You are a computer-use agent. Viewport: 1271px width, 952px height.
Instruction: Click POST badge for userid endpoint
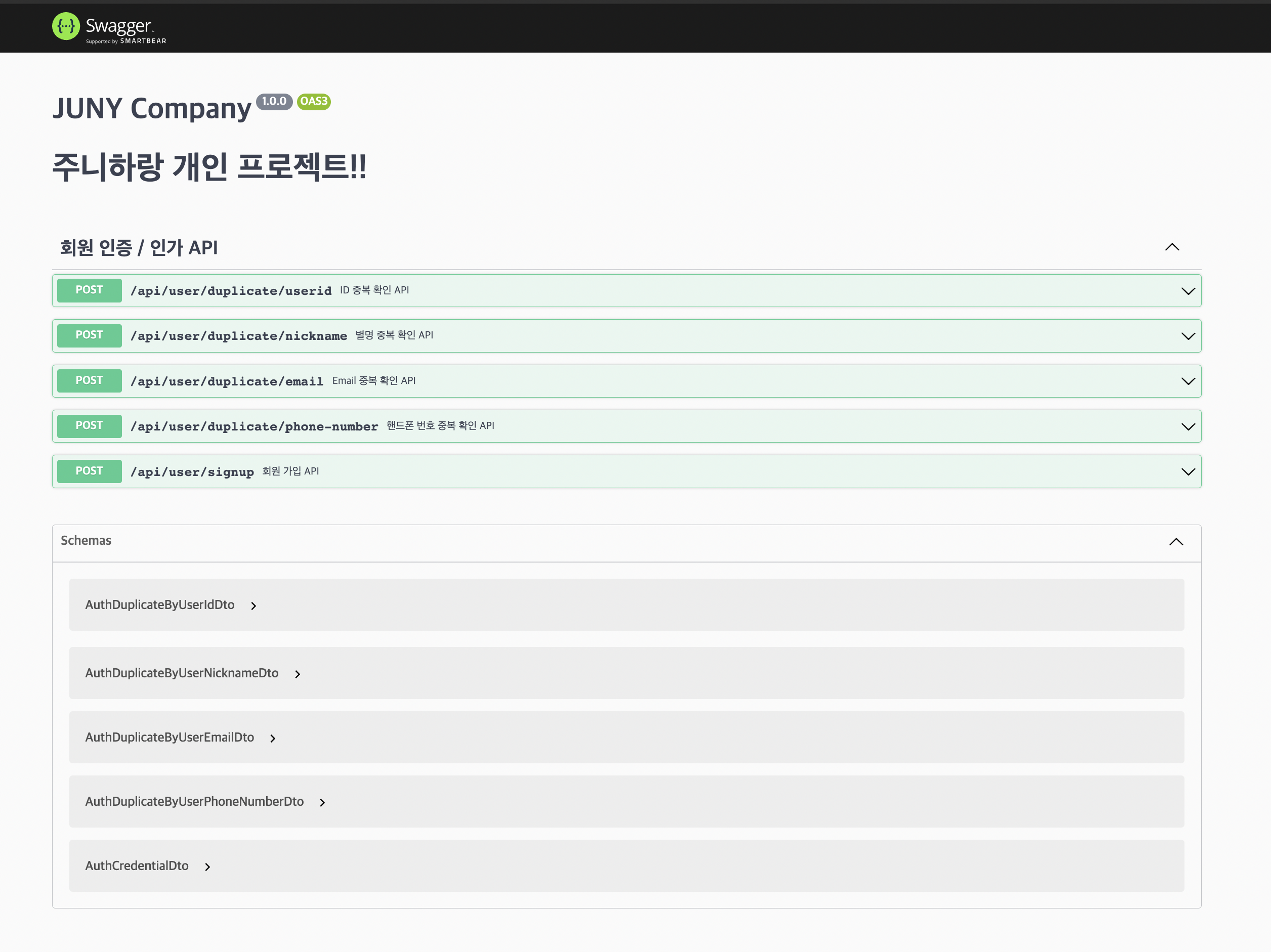[89, 290]
